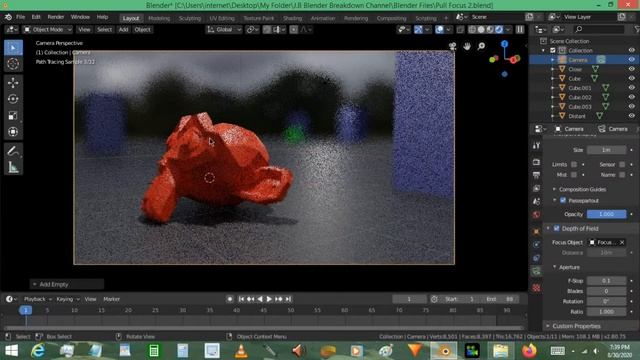
Task: Open the Object Data camera properties tab
Action: pos(536,271)
